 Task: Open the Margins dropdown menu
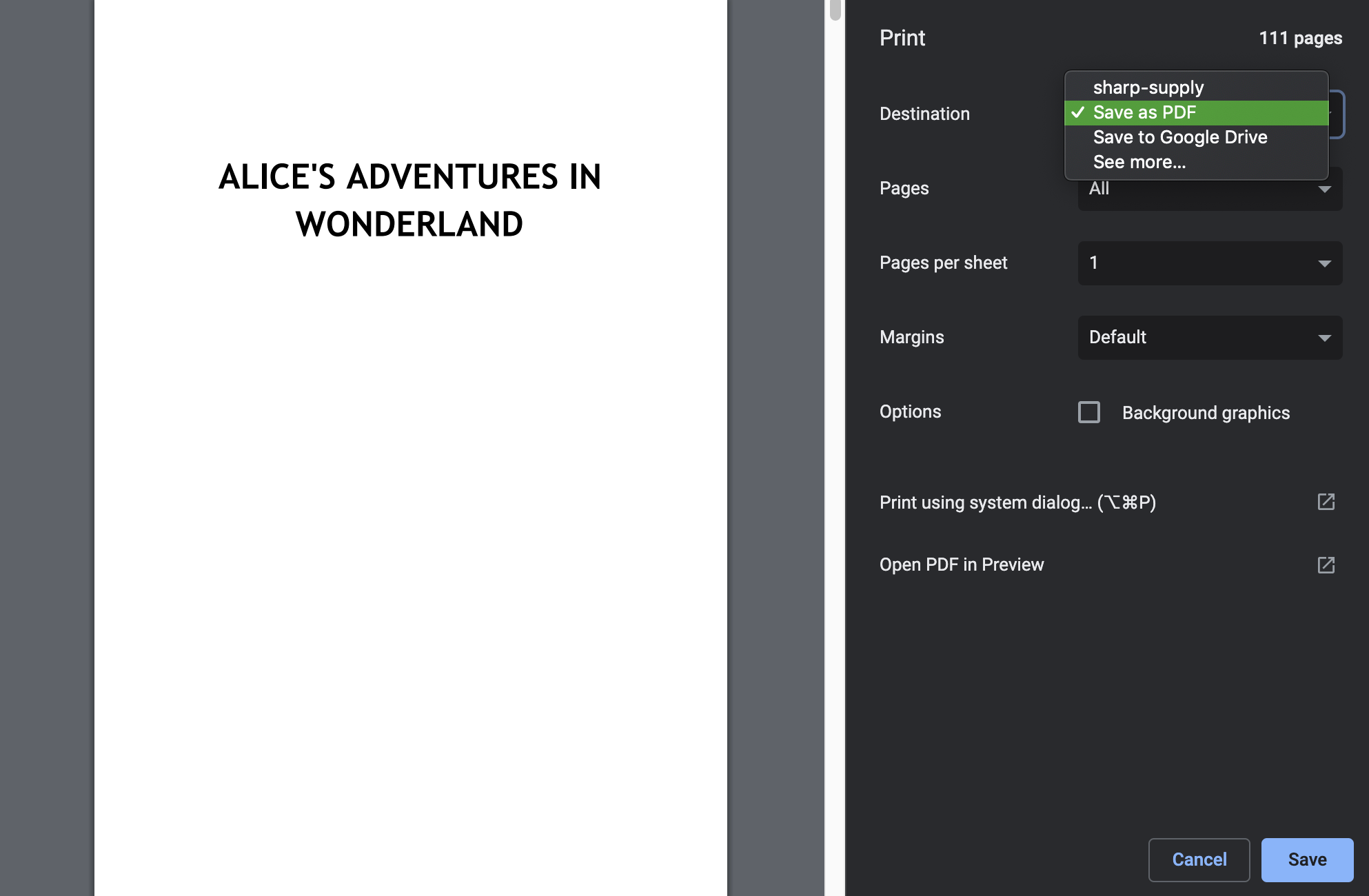[1209, 336]
